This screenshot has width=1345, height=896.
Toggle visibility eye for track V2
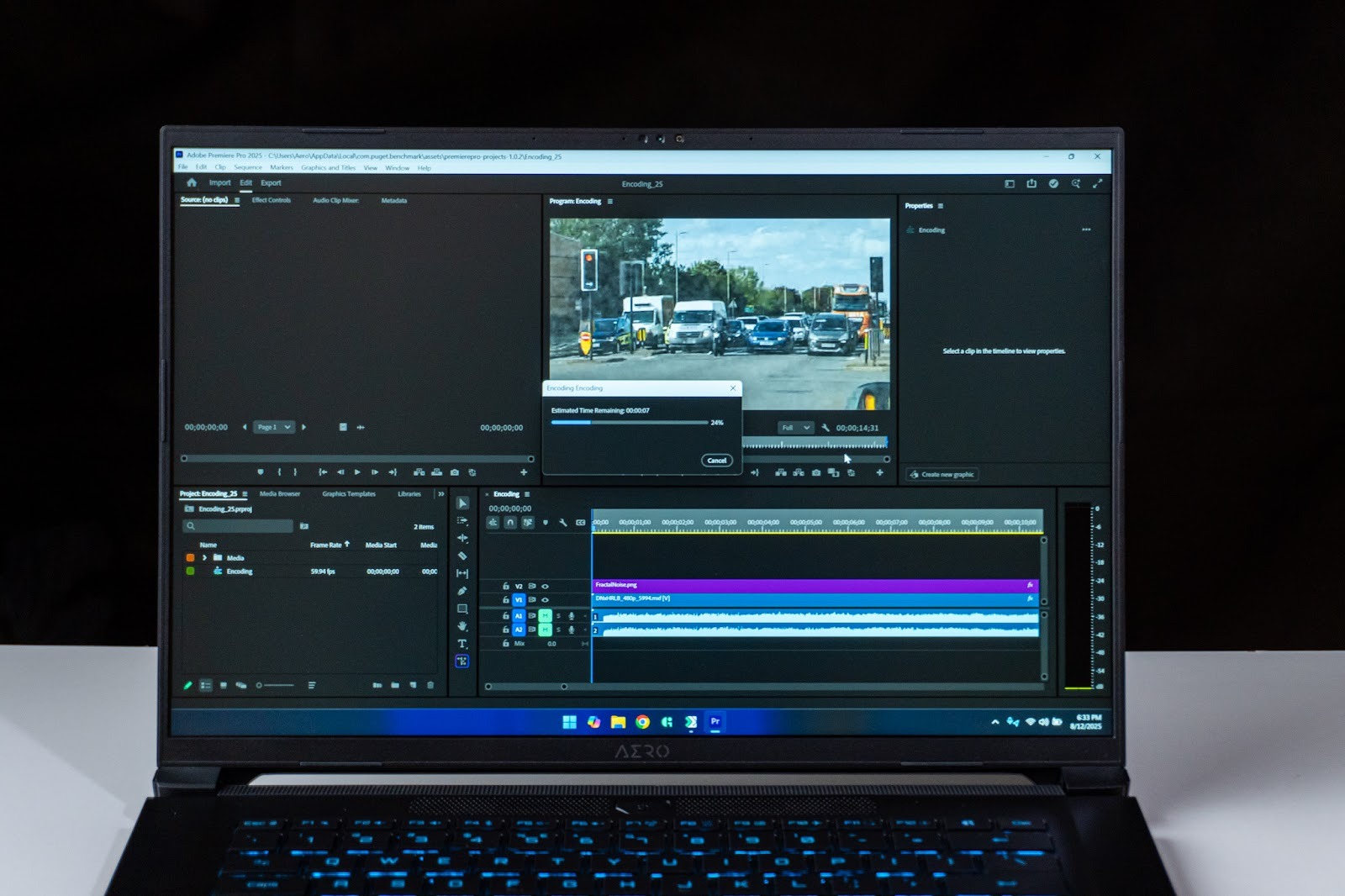(545, 587)
